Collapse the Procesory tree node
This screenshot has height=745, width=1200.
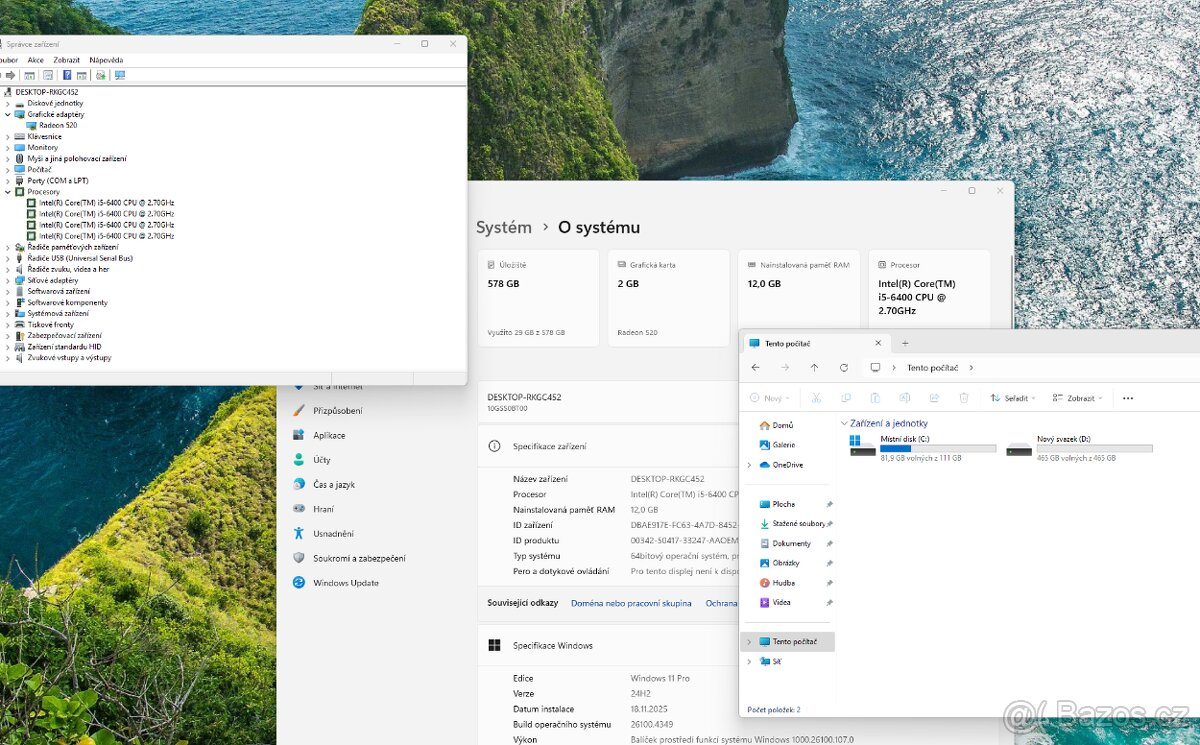tap(8, 192)
